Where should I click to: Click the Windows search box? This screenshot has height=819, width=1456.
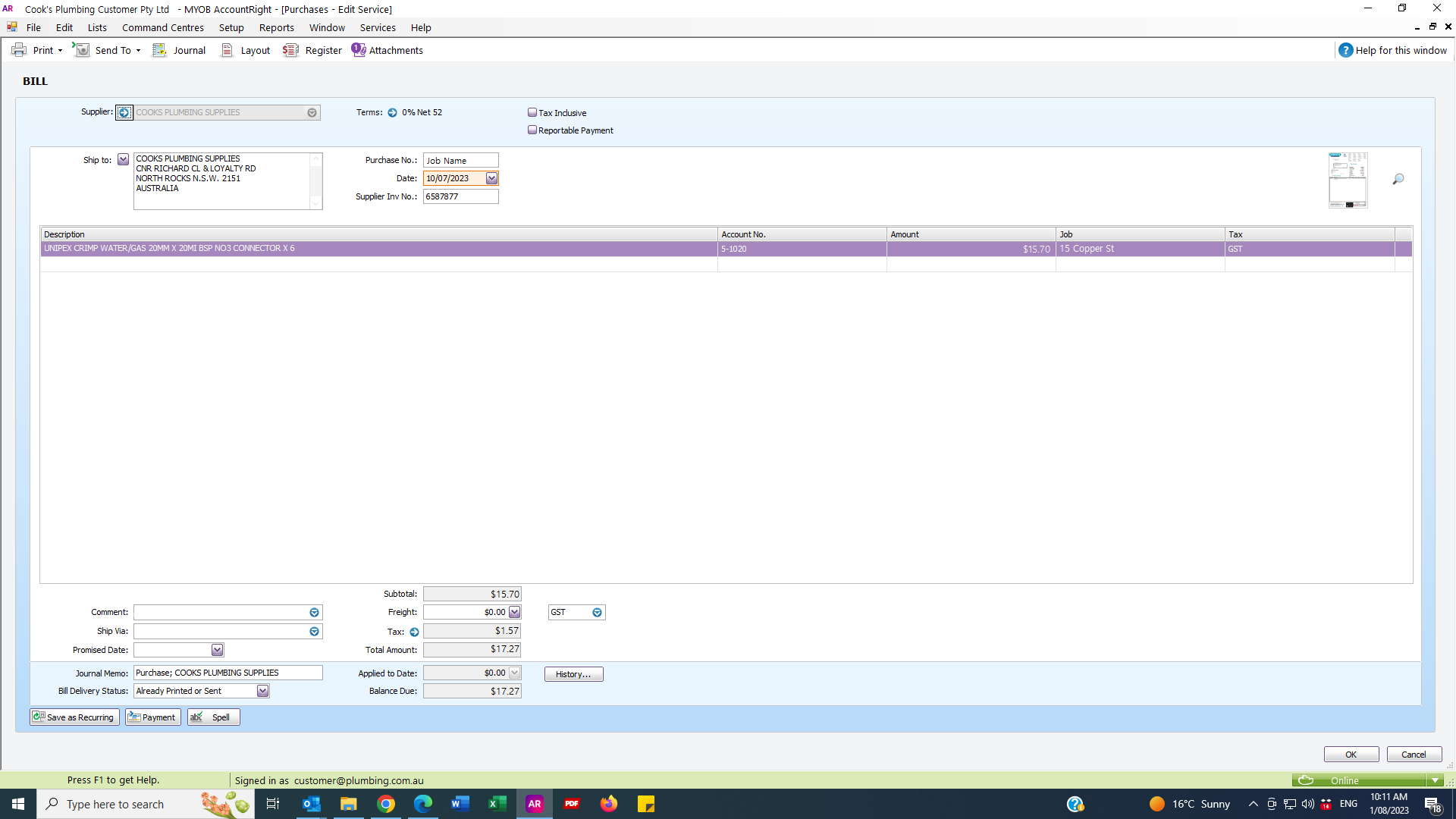(x=144, y=804)
